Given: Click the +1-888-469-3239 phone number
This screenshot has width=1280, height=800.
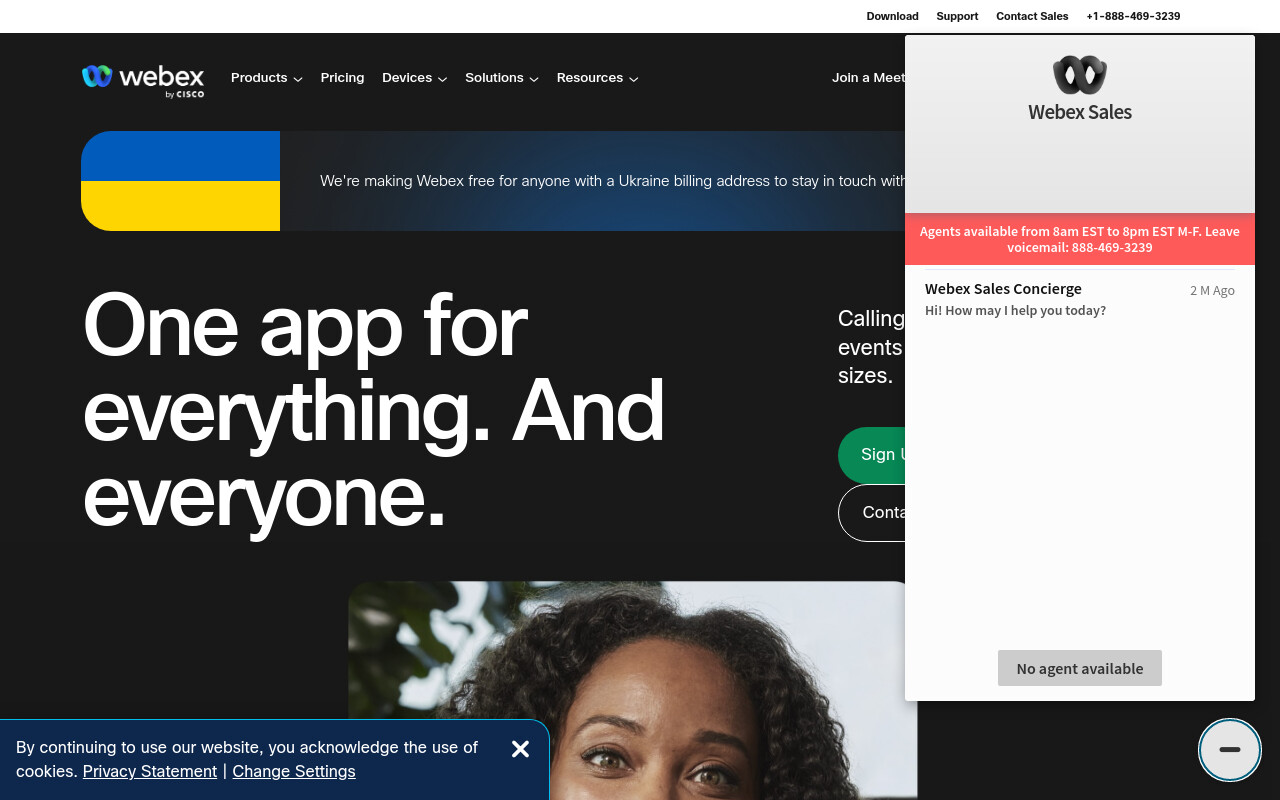Looking at the screenshot, I should 1133,16.
